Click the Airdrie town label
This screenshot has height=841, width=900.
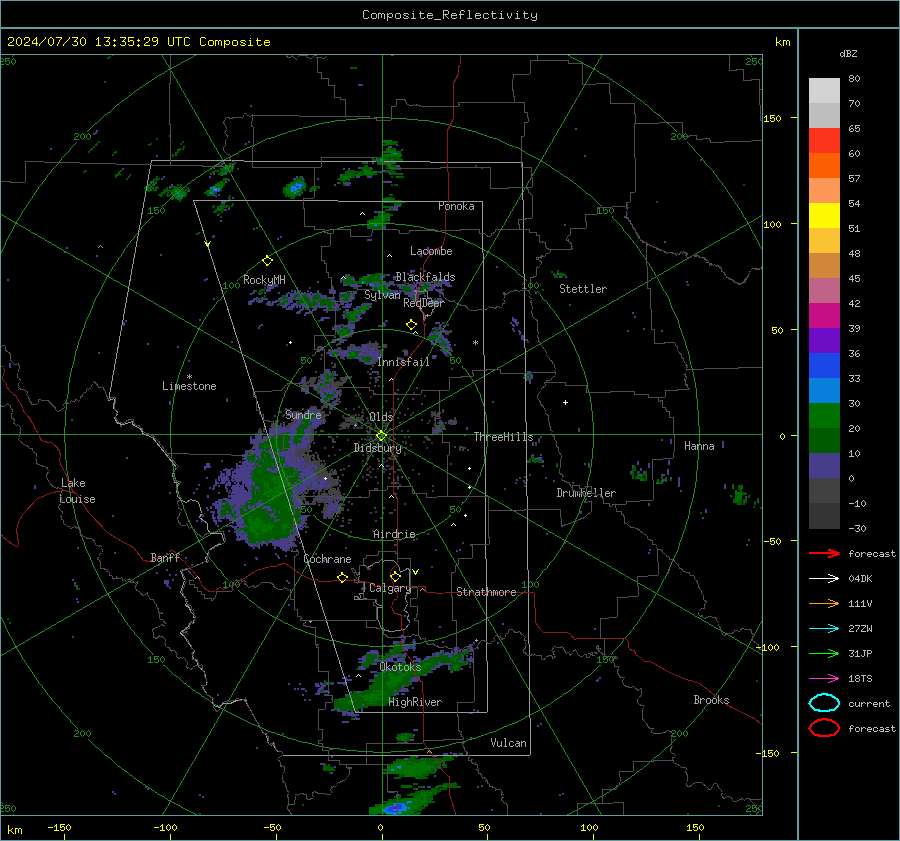click(x=394, y=534)
